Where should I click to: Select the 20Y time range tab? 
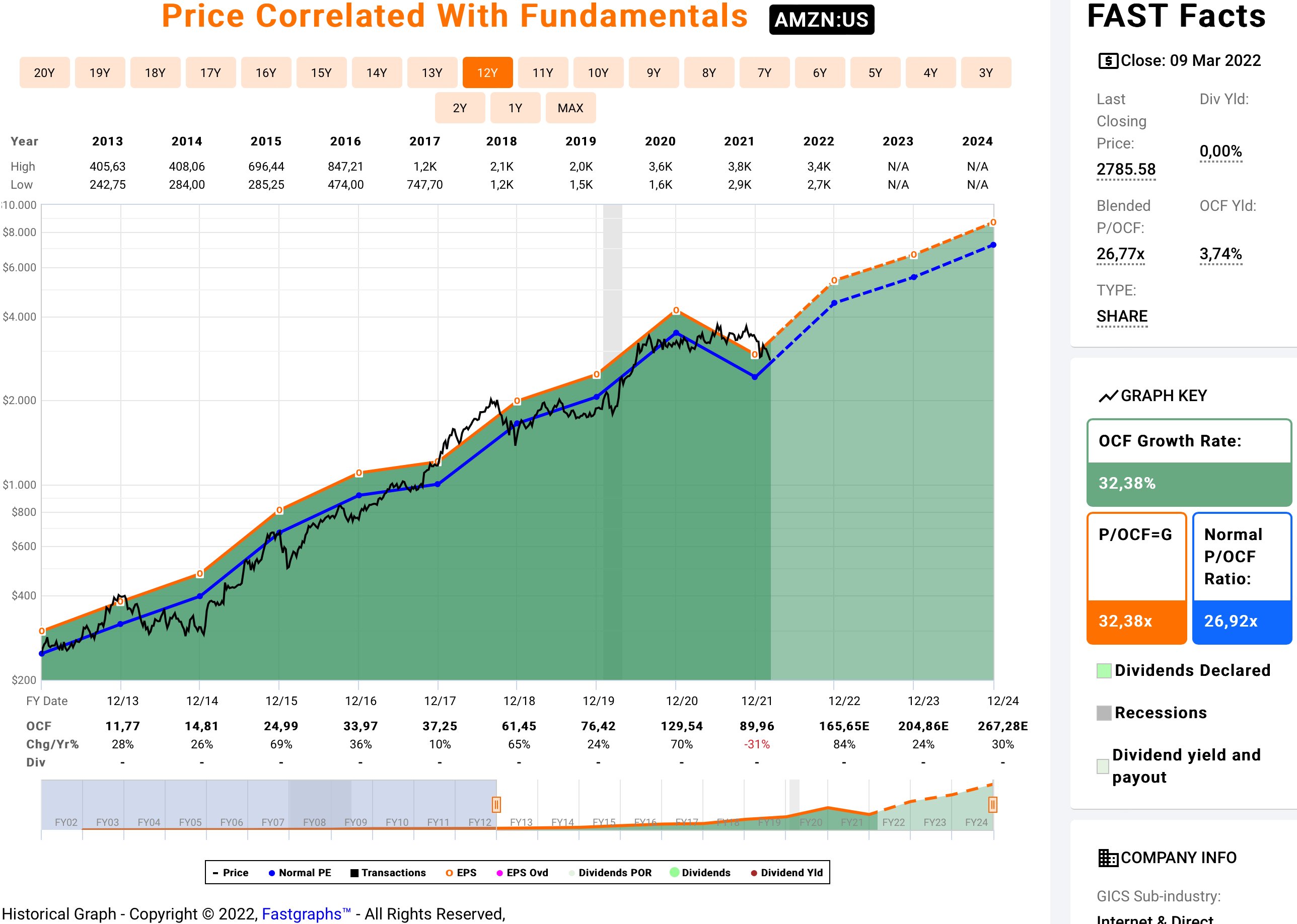point(44,73)
